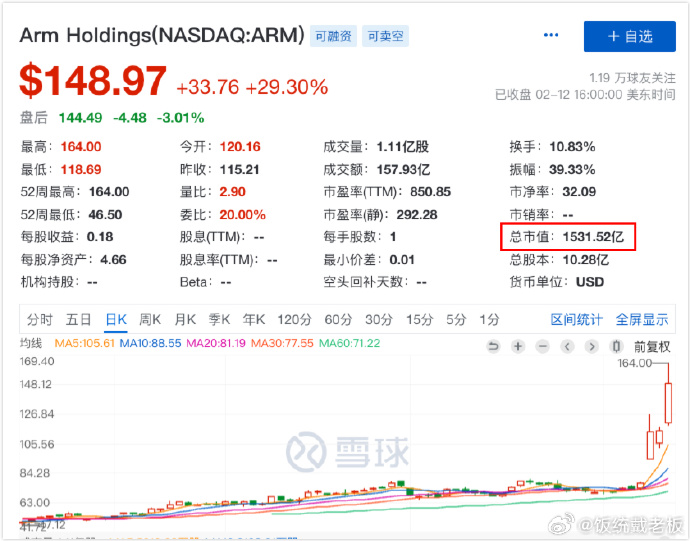Click the MA10:88.55 moving average label
Image resolution: width=690 pixels, height=541 pixels.
[150, 343]
